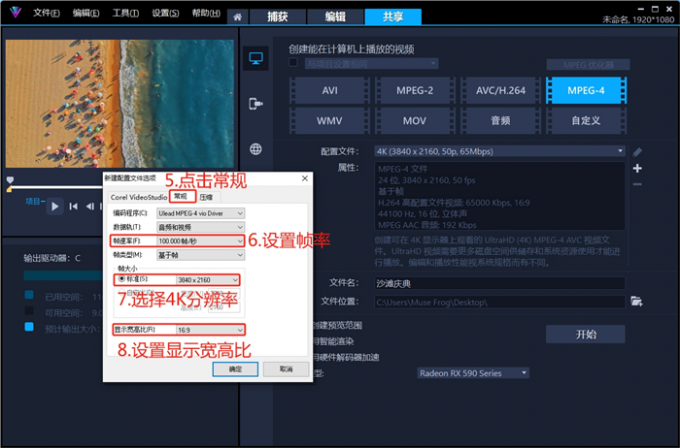Choose the MPEG-4 format button
Viewport: 680px width, 448px height.
pyautogui.click(x=586, y=90)
